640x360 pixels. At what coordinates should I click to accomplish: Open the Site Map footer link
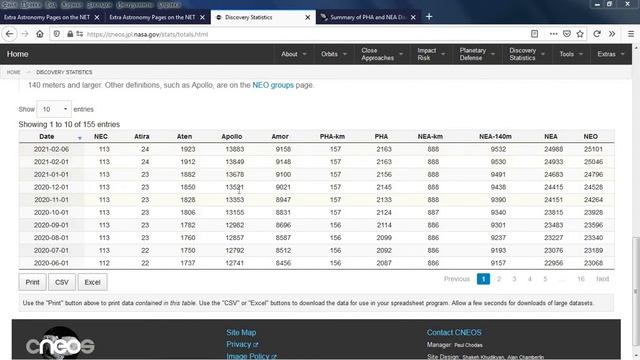coord(241,333)
